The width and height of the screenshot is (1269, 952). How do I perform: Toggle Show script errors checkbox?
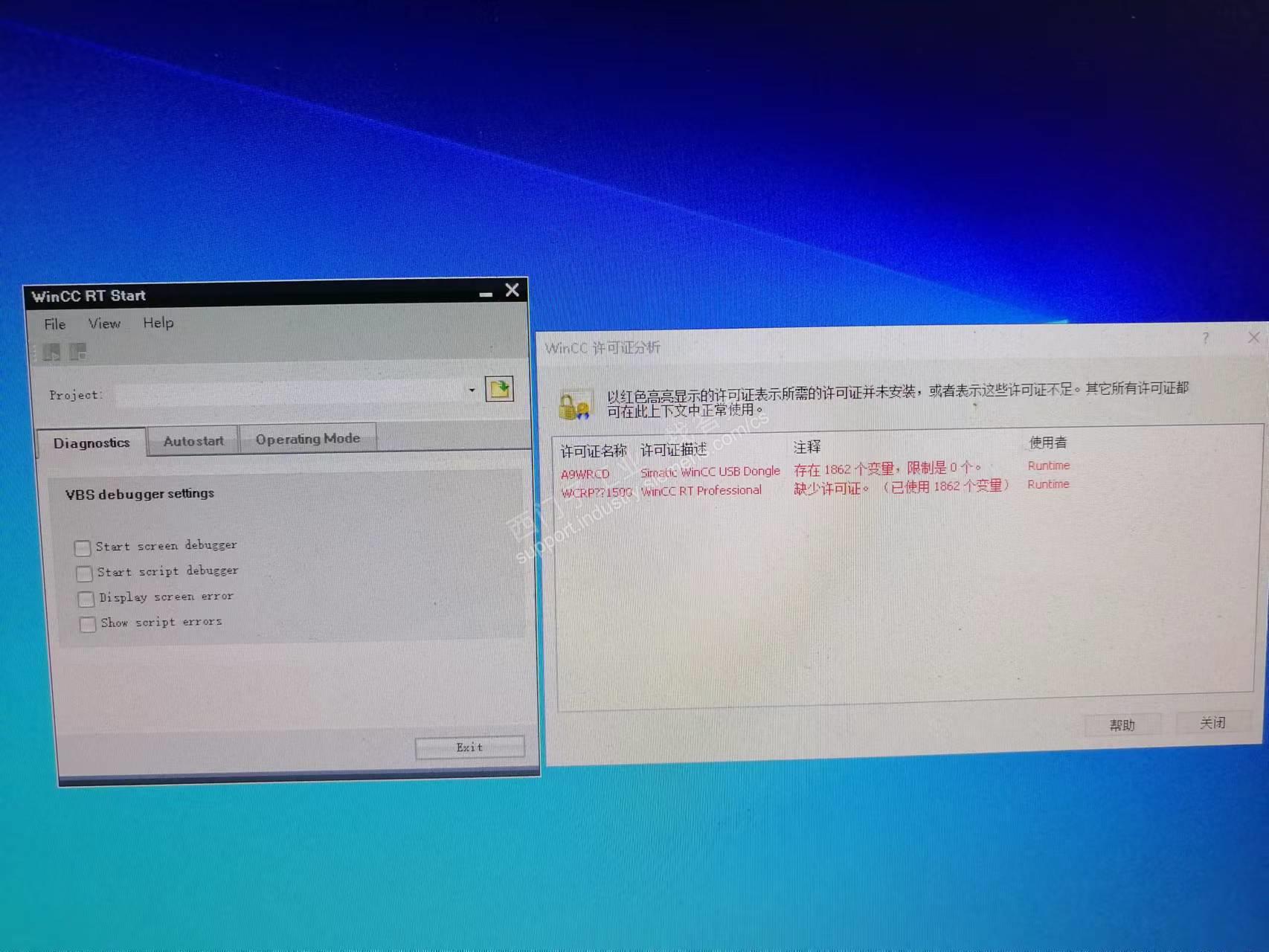[x=88, y=624]
